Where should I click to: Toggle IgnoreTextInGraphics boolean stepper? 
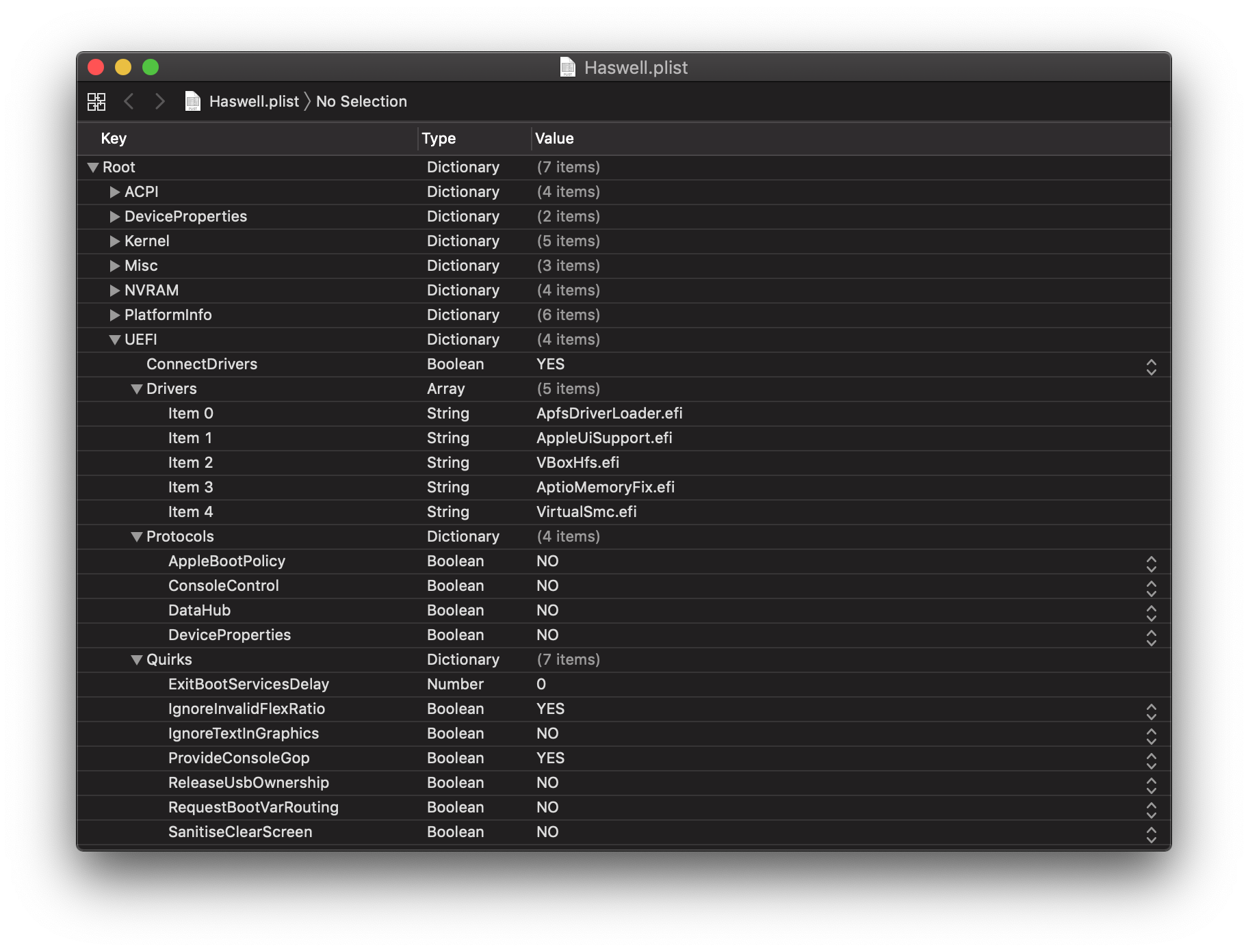[1152, 737]
